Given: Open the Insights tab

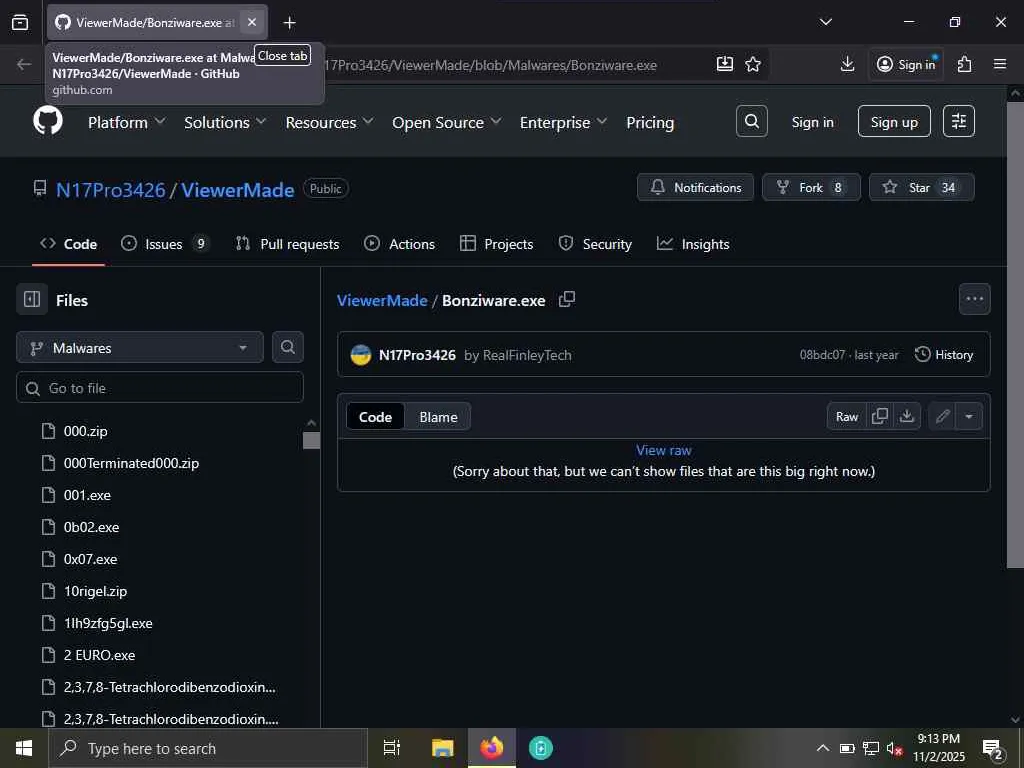Looking at the screenshot, I should tap(694, 244).
